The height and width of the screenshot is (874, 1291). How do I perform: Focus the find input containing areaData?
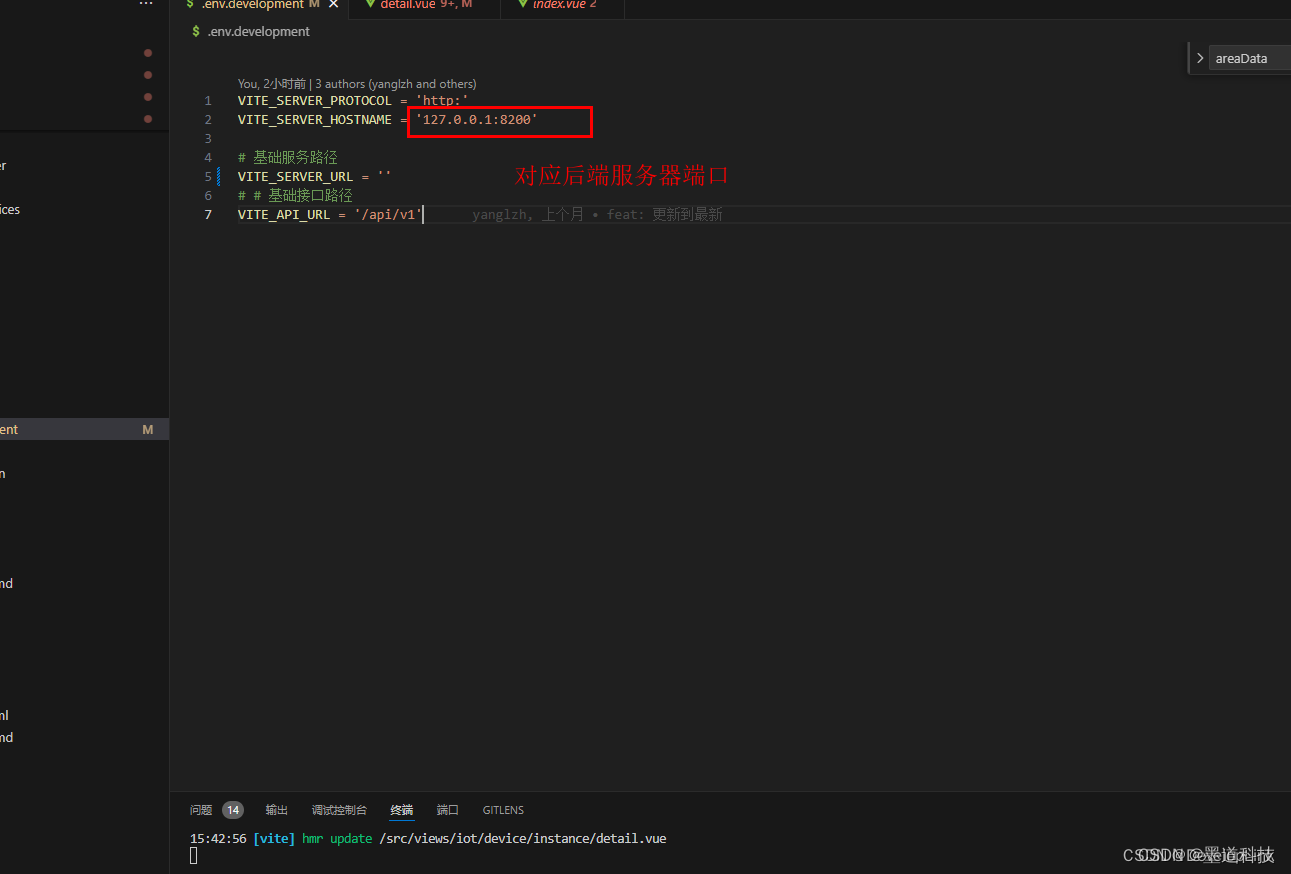coord(1250,58)
